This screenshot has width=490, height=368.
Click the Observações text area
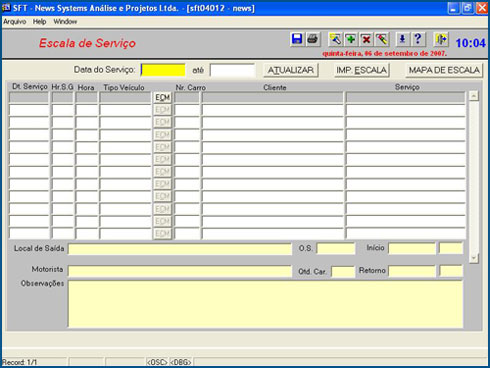[x=266, y=304]
